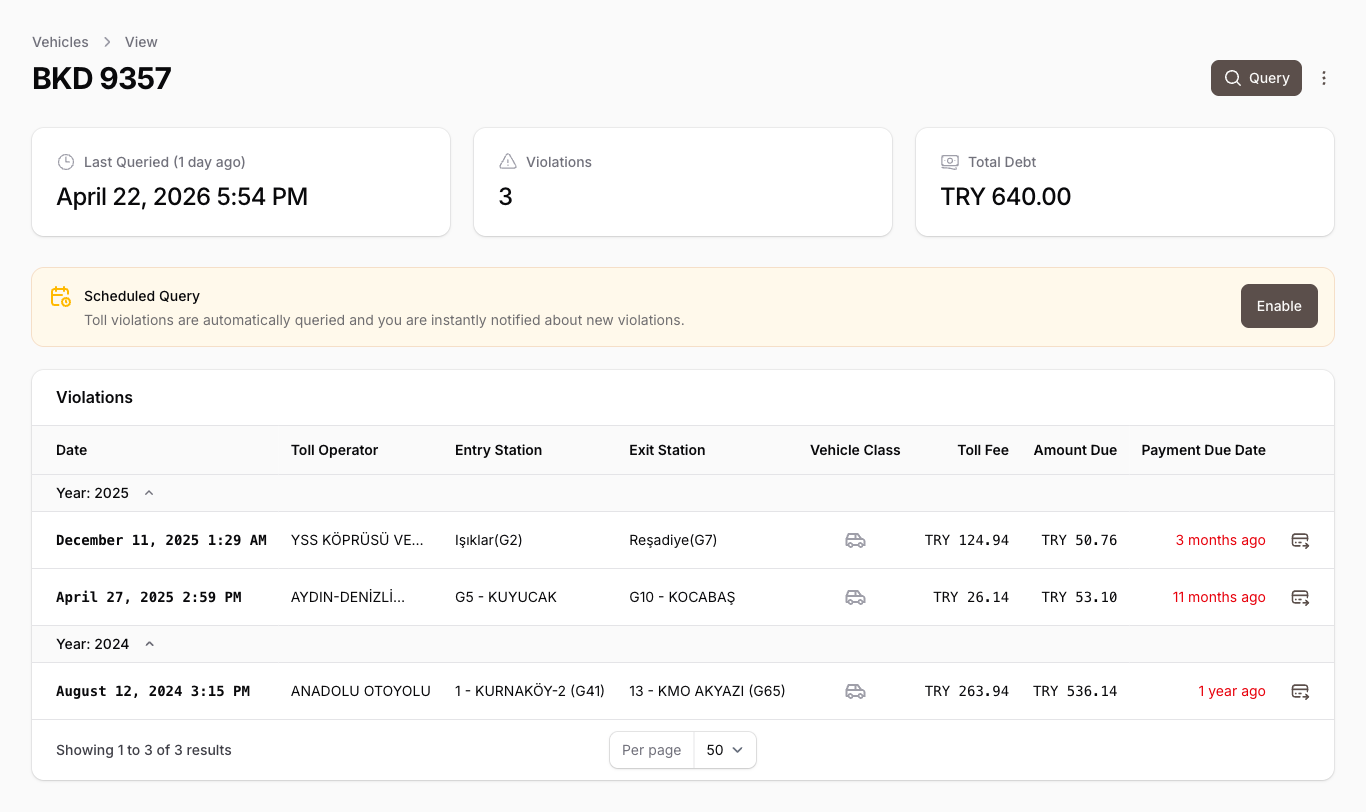Open the Per page dropdown showing 50
The height and width of the screenshot is (812, 1366).
click(725, 750)
